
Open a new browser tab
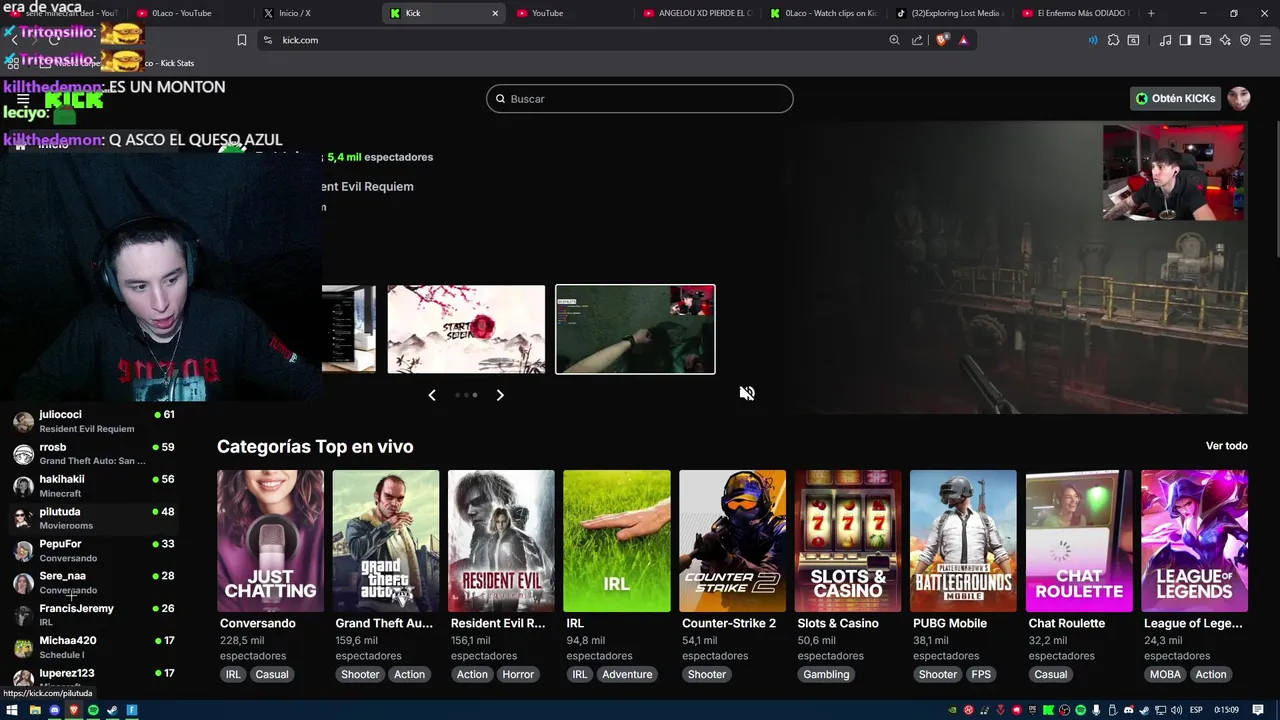[x=1151, y=13]
